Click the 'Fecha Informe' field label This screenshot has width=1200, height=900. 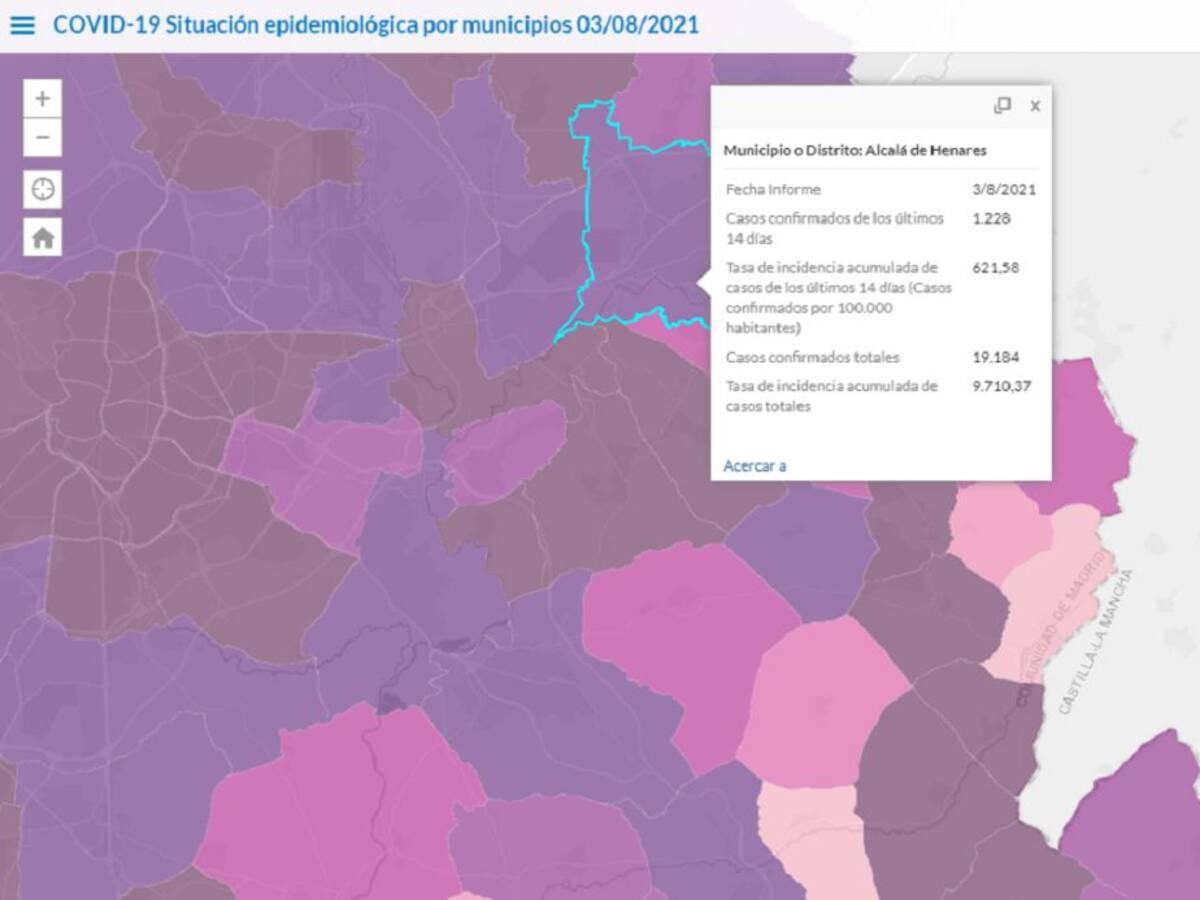point(773,189)
